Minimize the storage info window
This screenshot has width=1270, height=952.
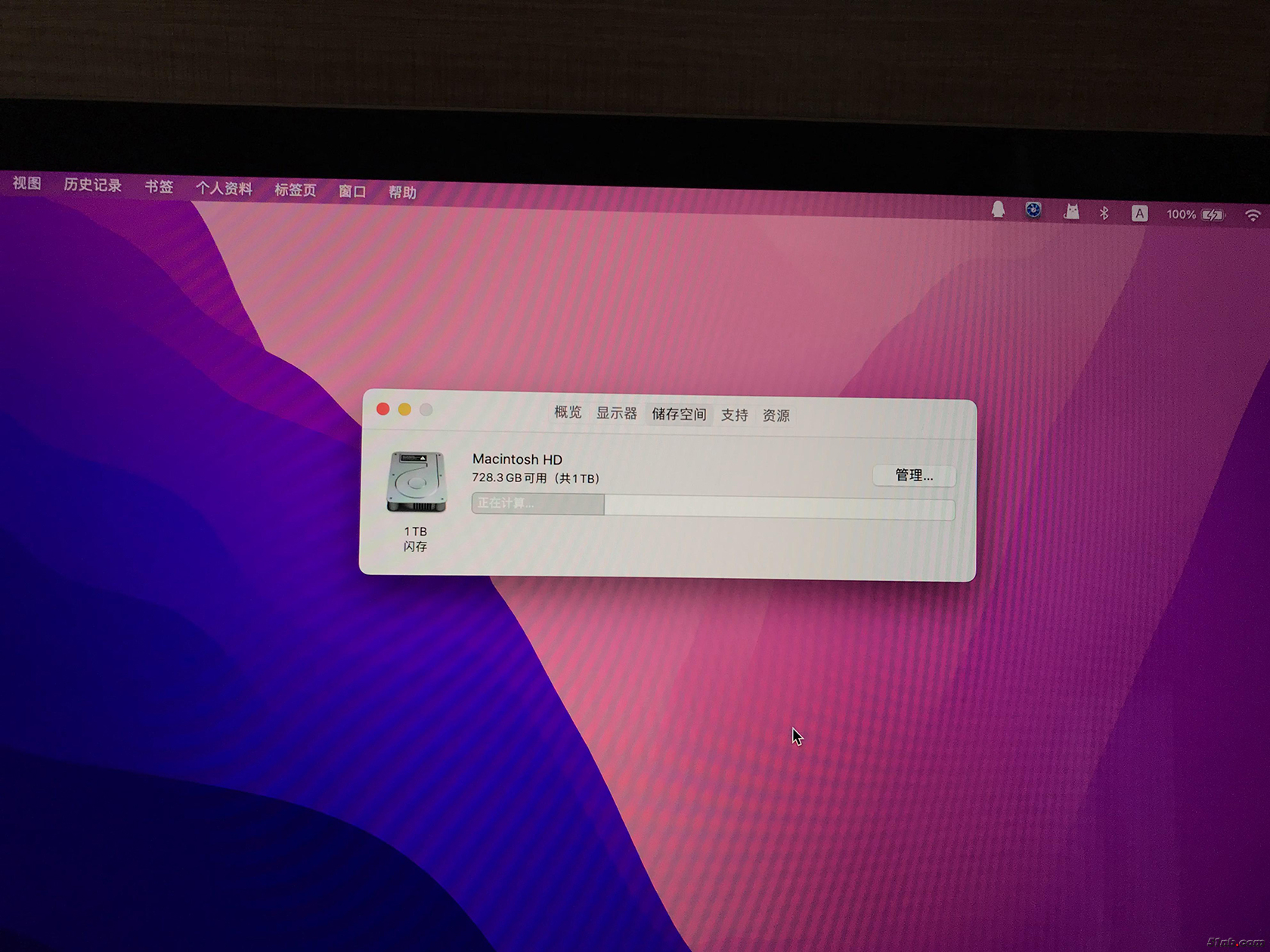404,409
